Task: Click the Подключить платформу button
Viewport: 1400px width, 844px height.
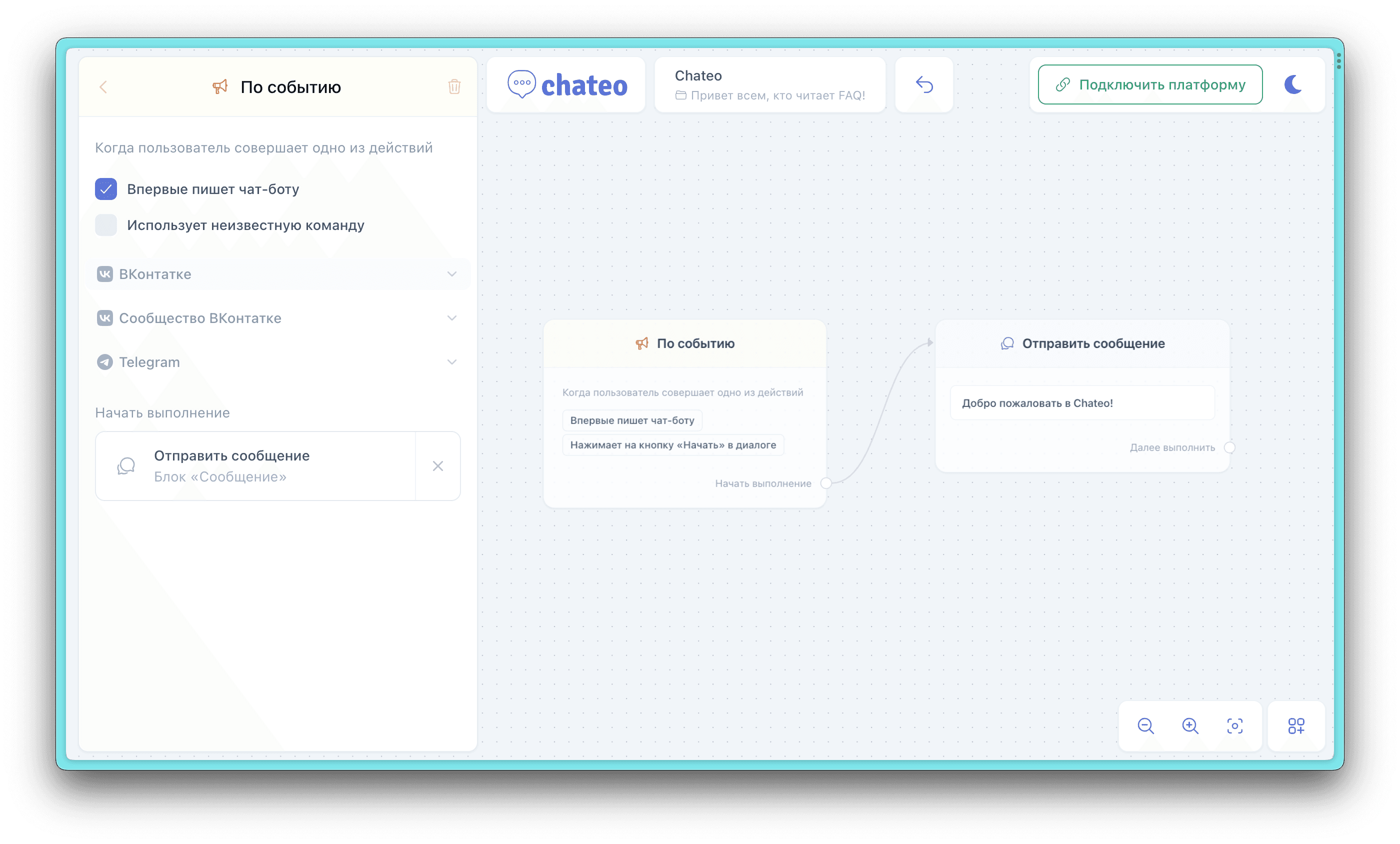Action: [x=1150, y=84]
